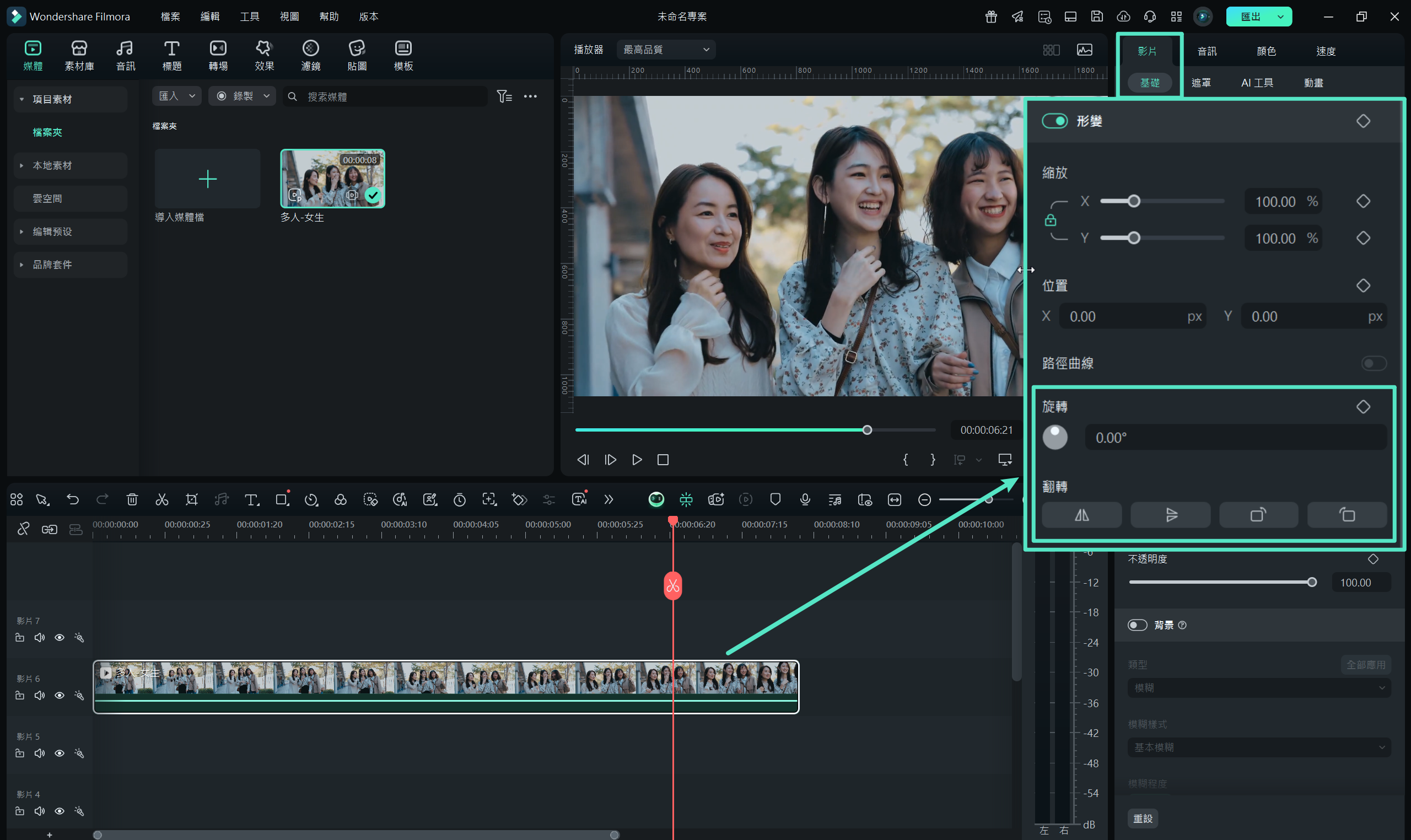Click the save project icon in title bar

click(1097, 17)
